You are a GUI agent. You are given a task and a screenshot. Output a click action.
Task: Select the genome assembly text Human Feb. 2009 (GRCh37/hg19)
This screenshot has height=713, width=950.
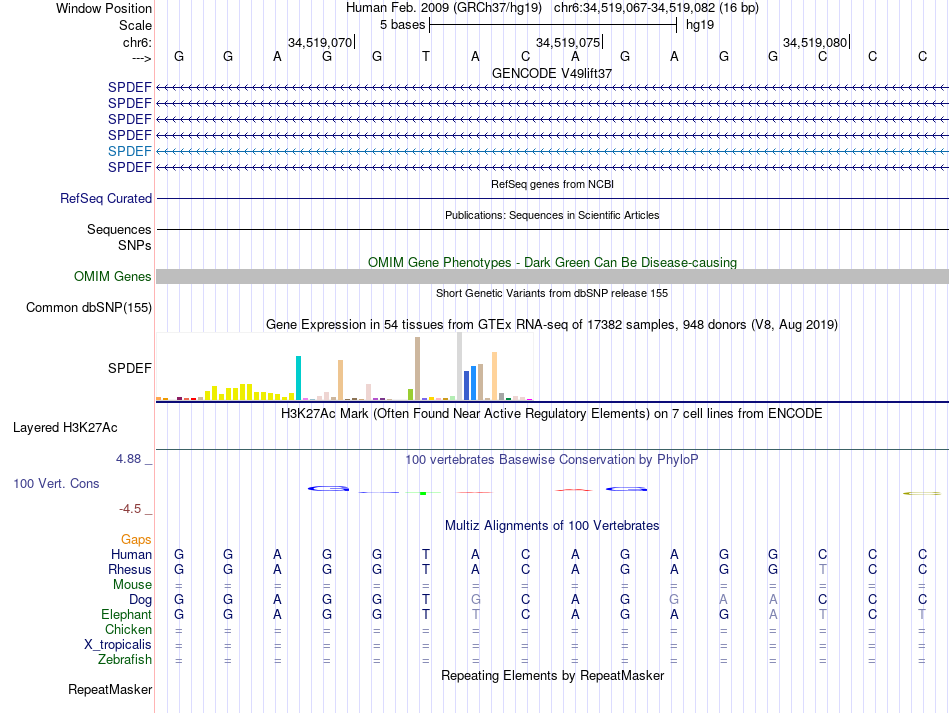pyautogui.click(x=443, y=8)
